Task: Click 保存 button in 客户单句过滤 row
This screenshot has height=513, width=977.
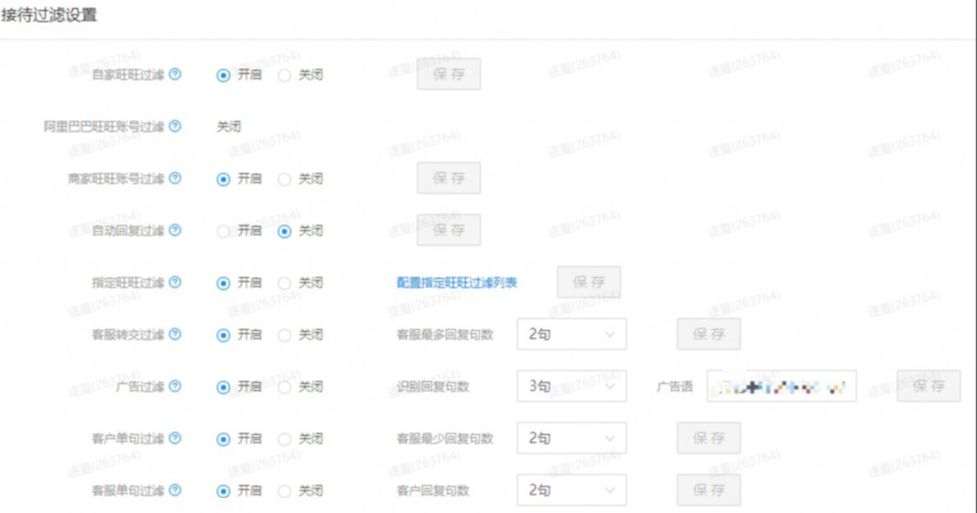Action: click(709, 438)
